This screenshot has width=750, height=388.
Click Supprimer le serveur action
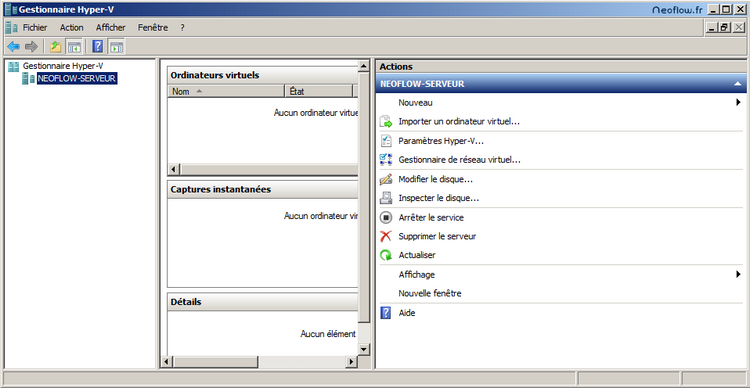pyautogui.click(x=437, y=236)
